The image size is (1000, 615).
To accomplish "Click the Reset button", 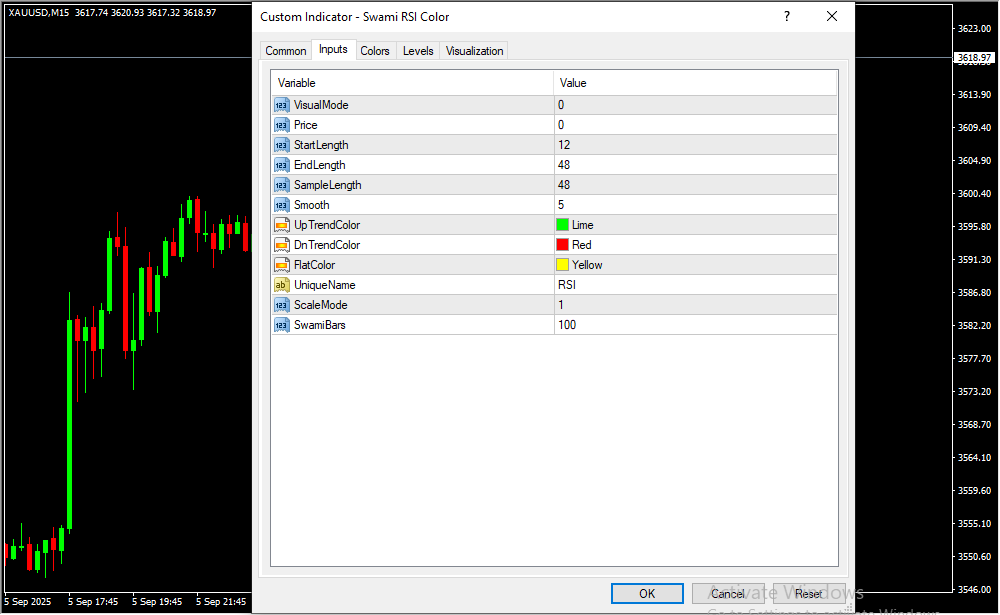I will click(808, 594).
